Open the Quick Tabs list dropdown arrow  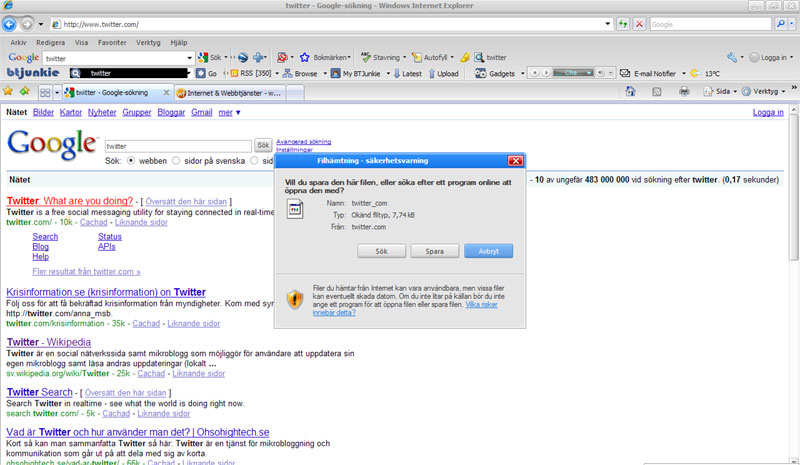pyautogui.click(x=57, y=92)
